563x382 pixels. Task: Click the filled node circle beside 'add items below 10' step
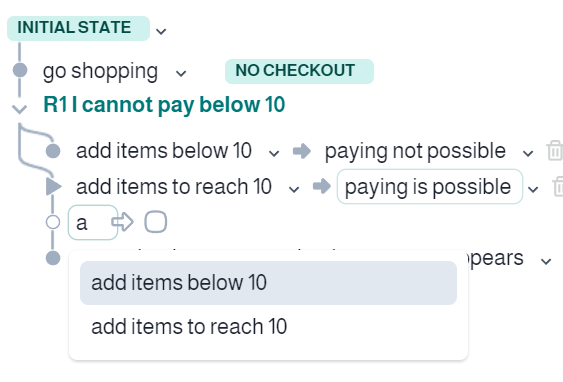point(53,151)
